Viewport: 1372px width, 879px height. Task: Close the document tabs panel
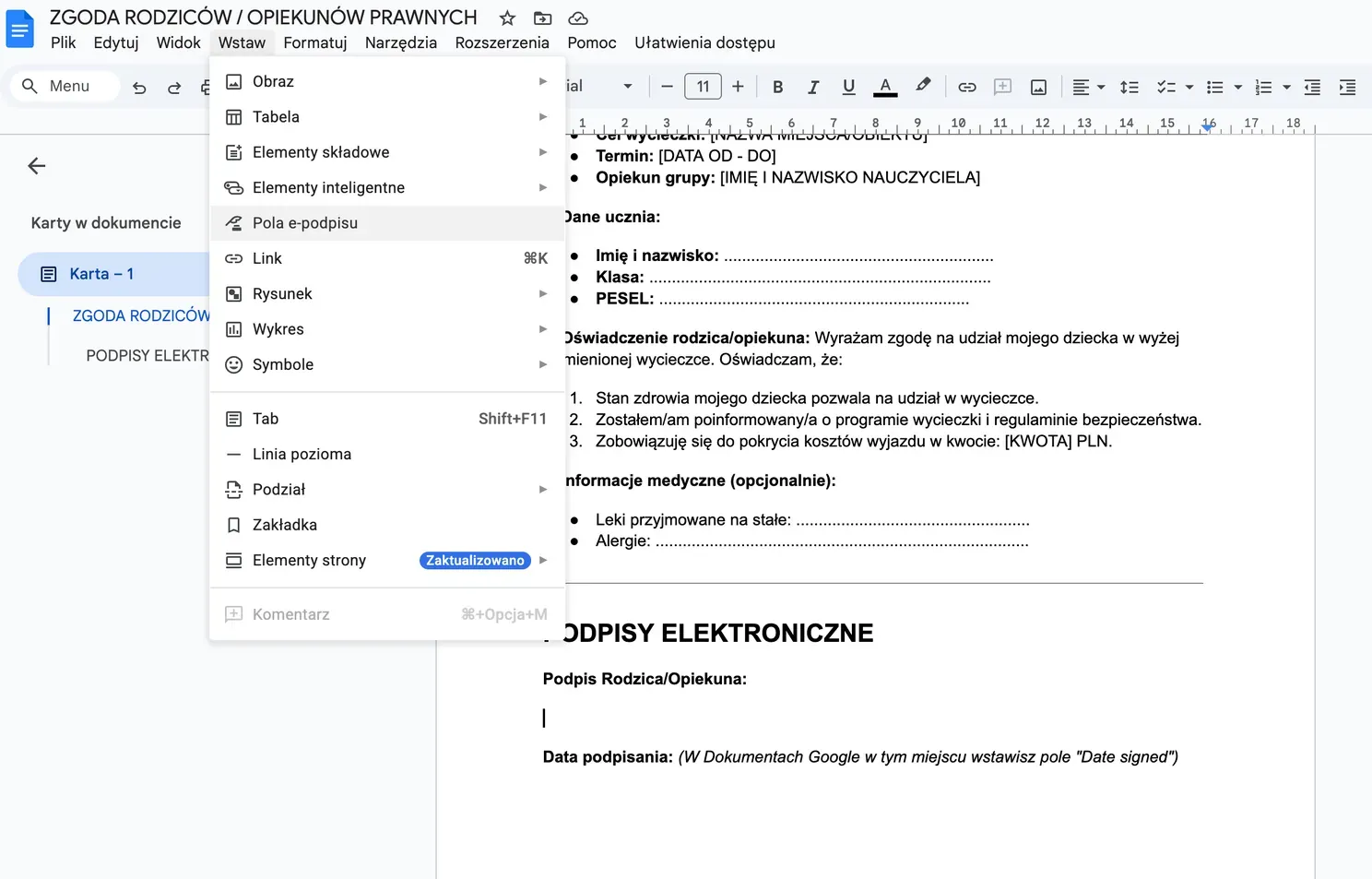point(37,166)
